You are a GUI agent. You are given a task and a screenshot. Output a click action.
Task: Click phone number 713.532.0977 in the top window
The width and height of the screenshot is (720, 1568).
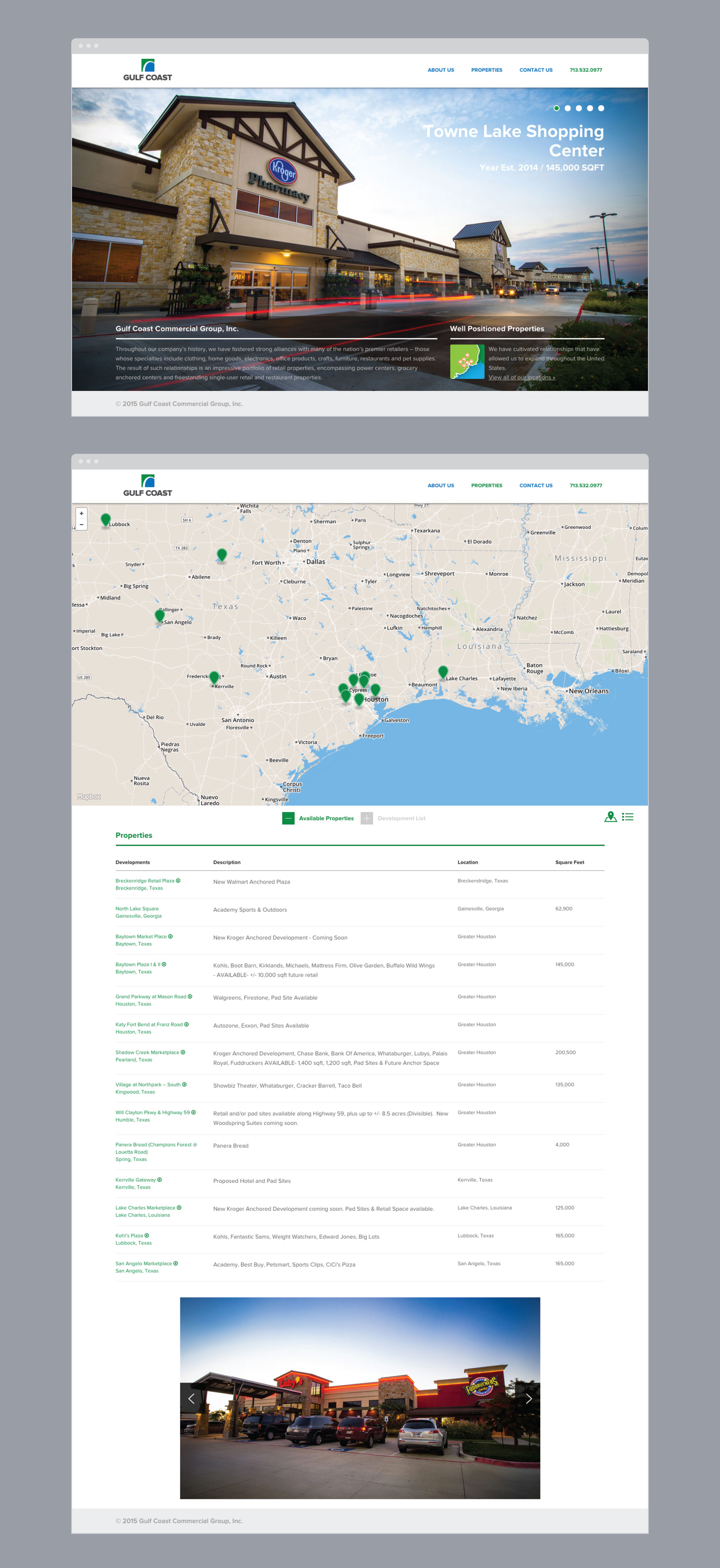click(x=586, y=70)
